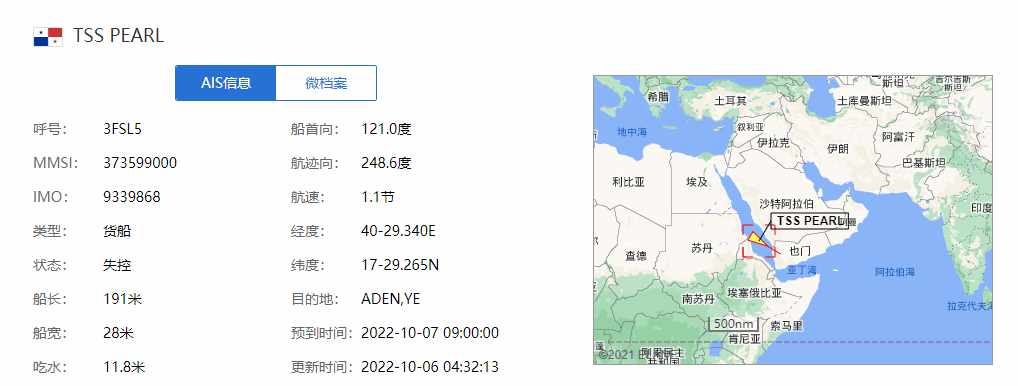Click 埃塞俄比亚 label on the map
This screenshot has height=386, width=1018.
click(x=754, y=293)
